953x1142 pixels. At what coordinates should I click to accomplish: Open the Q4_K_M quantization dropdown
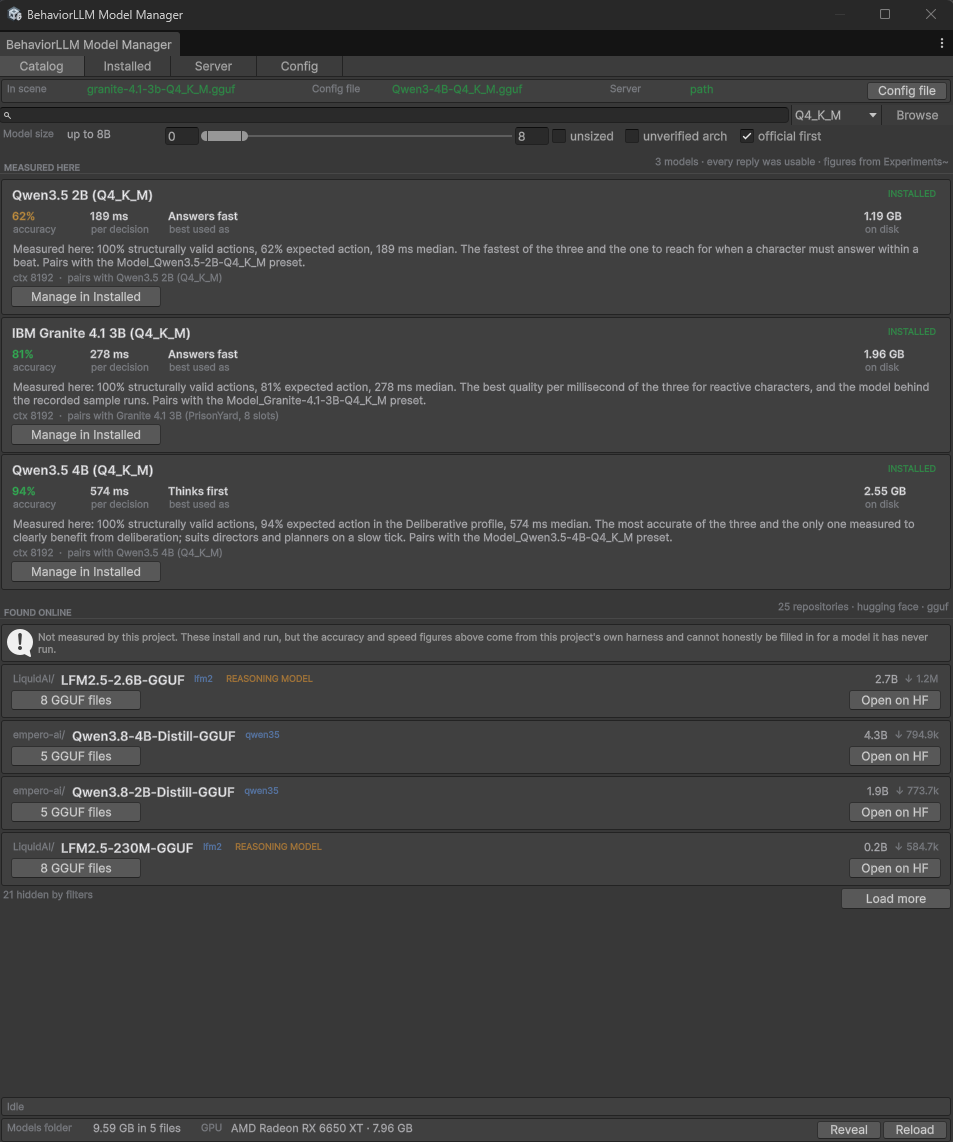(836, 115)
